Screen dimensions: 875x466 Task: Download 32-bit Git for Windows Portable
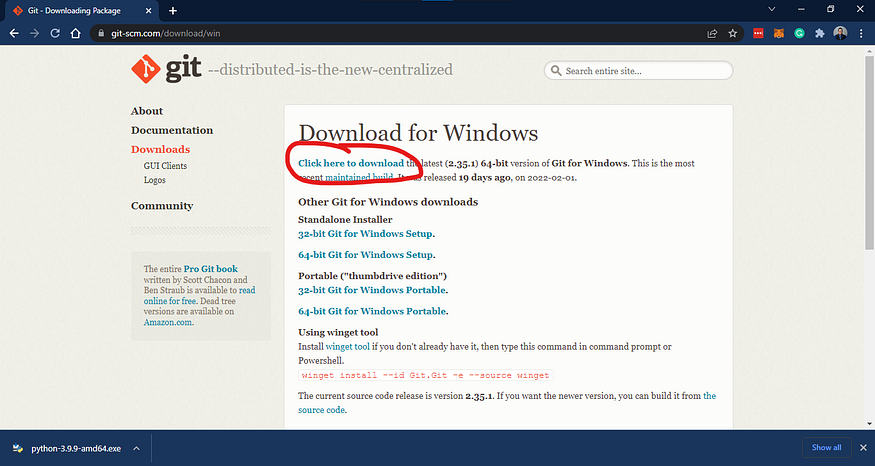(x=372, y=290)
